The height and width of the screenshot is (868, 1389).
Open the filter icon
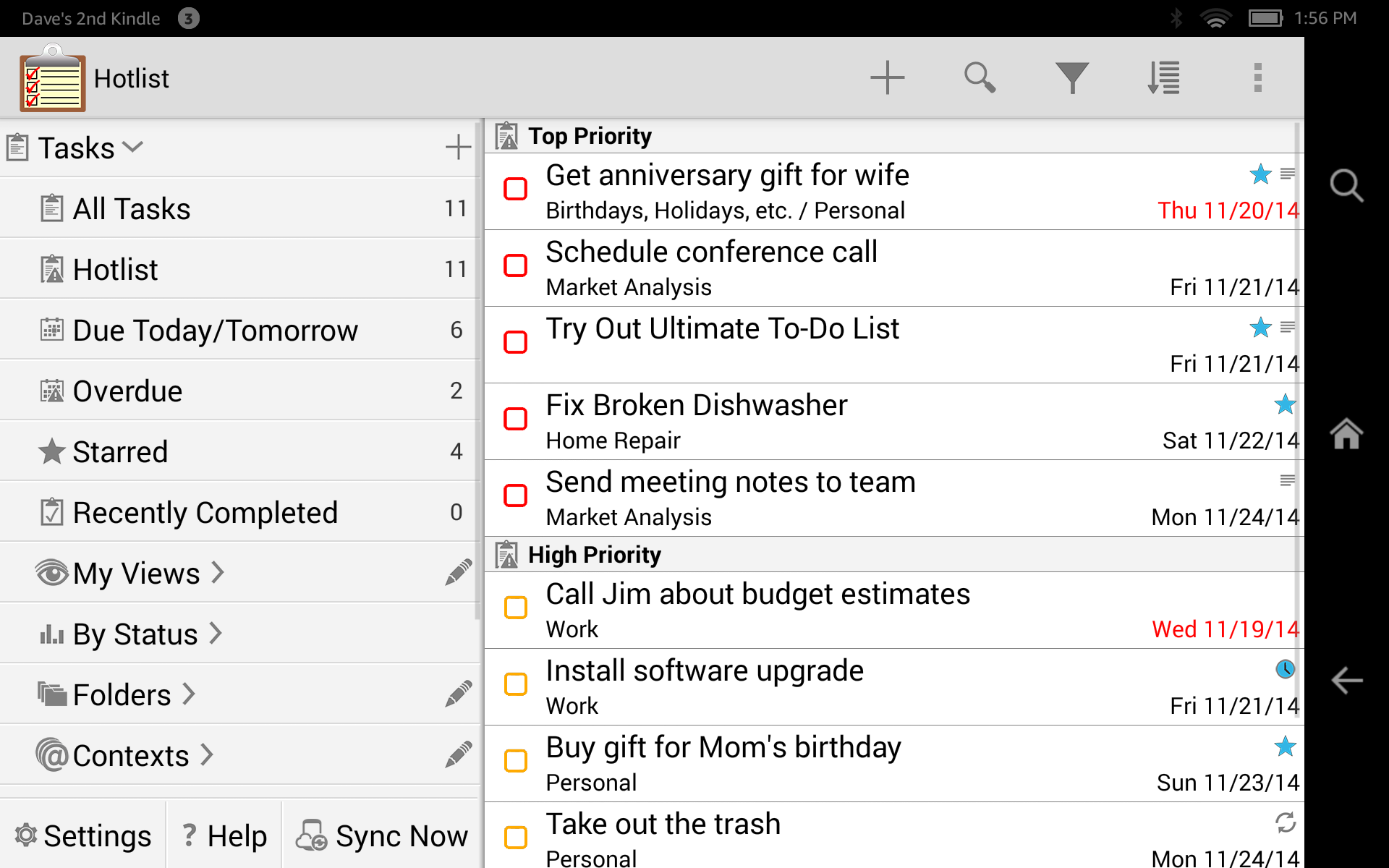tap(1072, 77)
